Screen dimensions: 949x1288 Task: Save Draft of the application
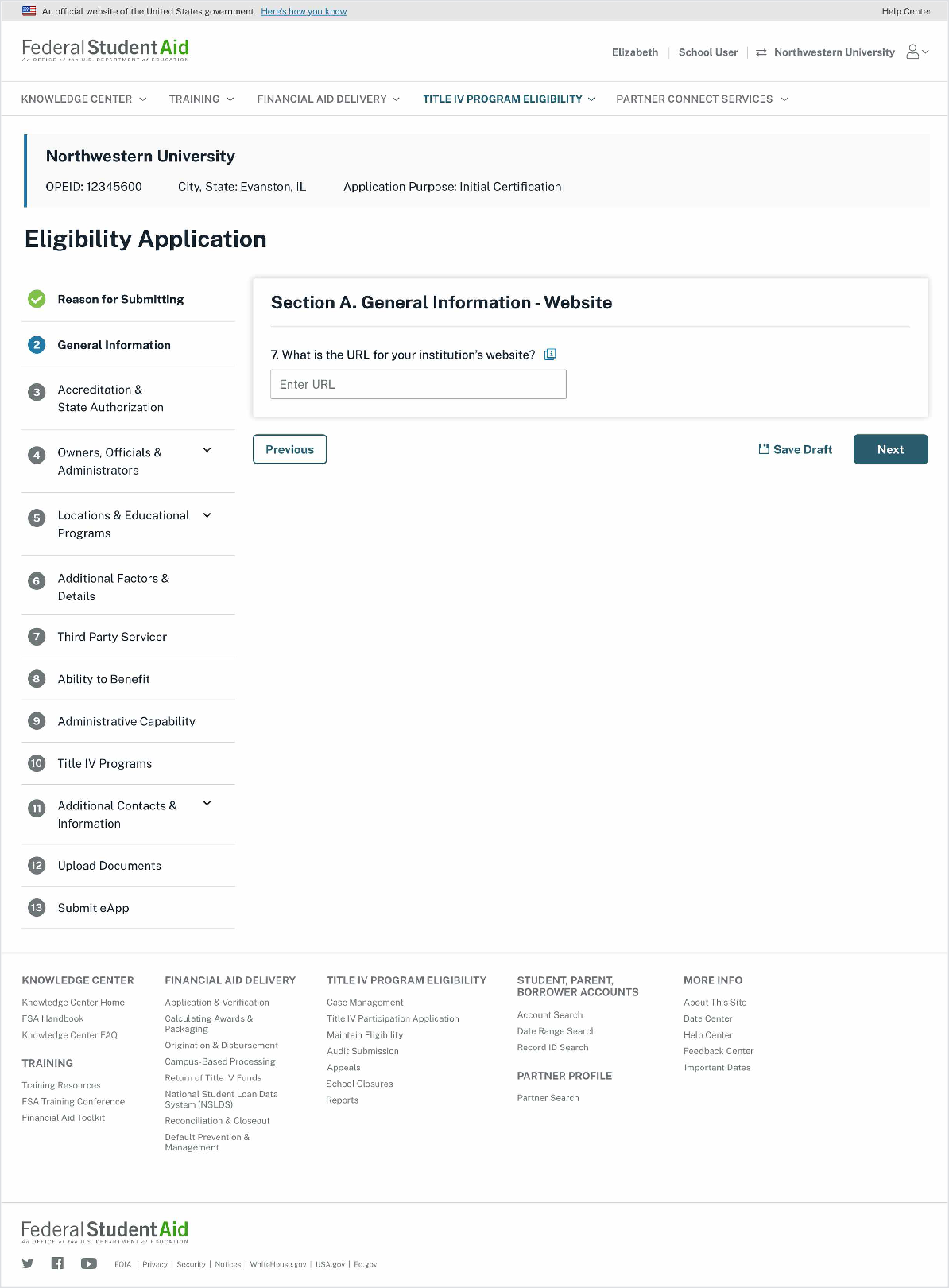[796, 449]
